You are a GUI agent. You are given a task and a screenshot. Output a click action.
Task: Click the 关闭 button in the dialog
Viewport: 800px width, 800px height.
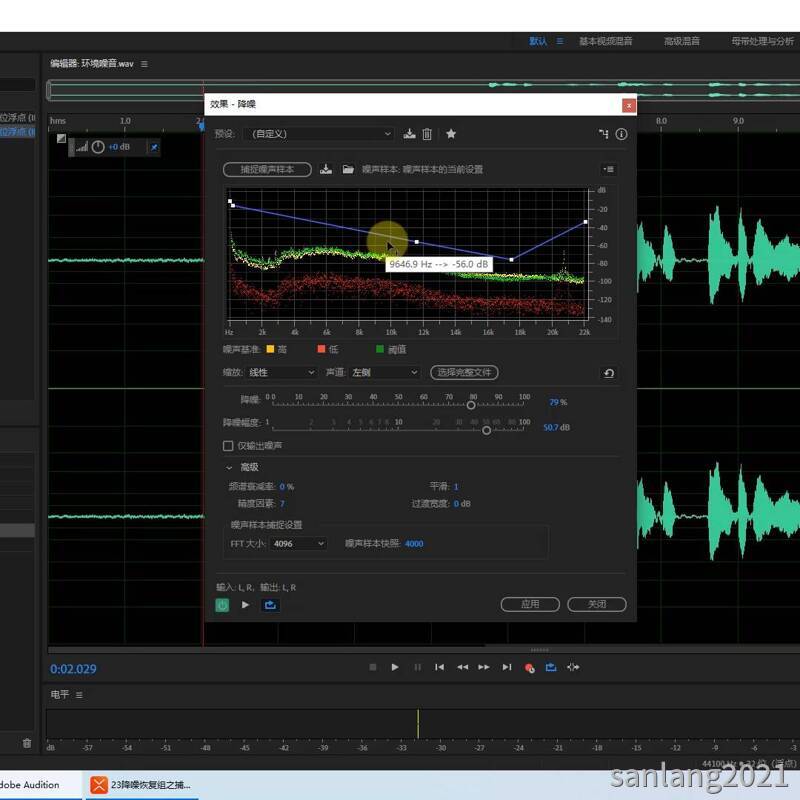coord(597,604)
